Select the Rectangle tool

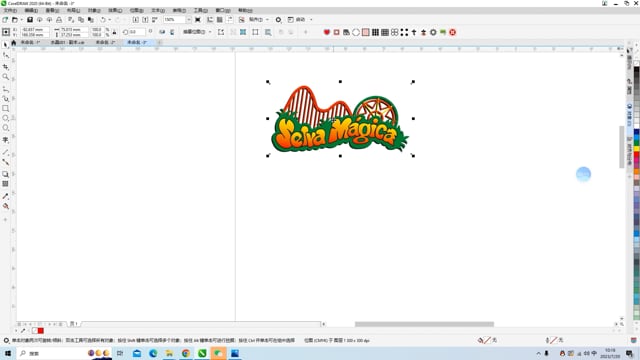coord(6,109)
